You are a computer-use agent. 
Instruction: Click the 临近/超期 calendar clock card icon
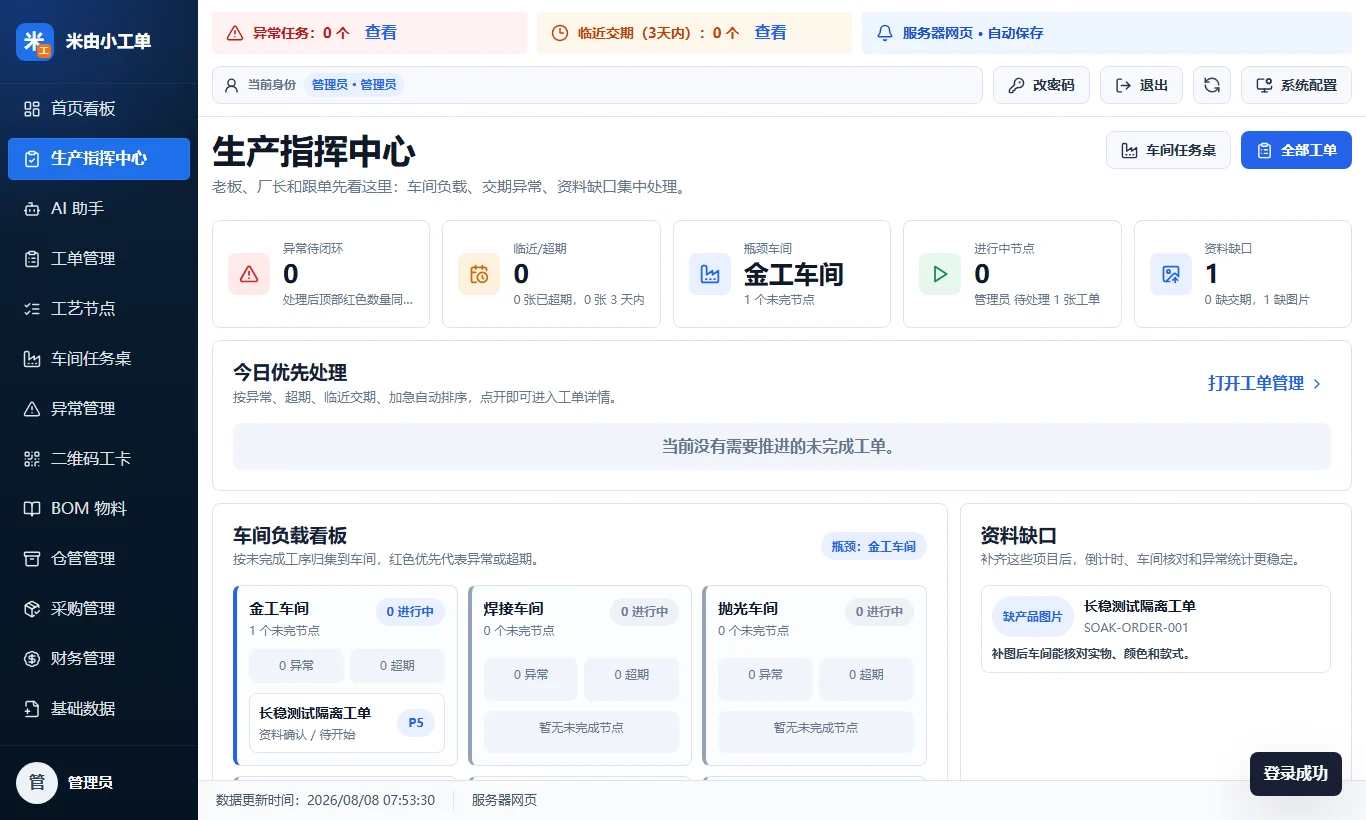tap(479, 274)
